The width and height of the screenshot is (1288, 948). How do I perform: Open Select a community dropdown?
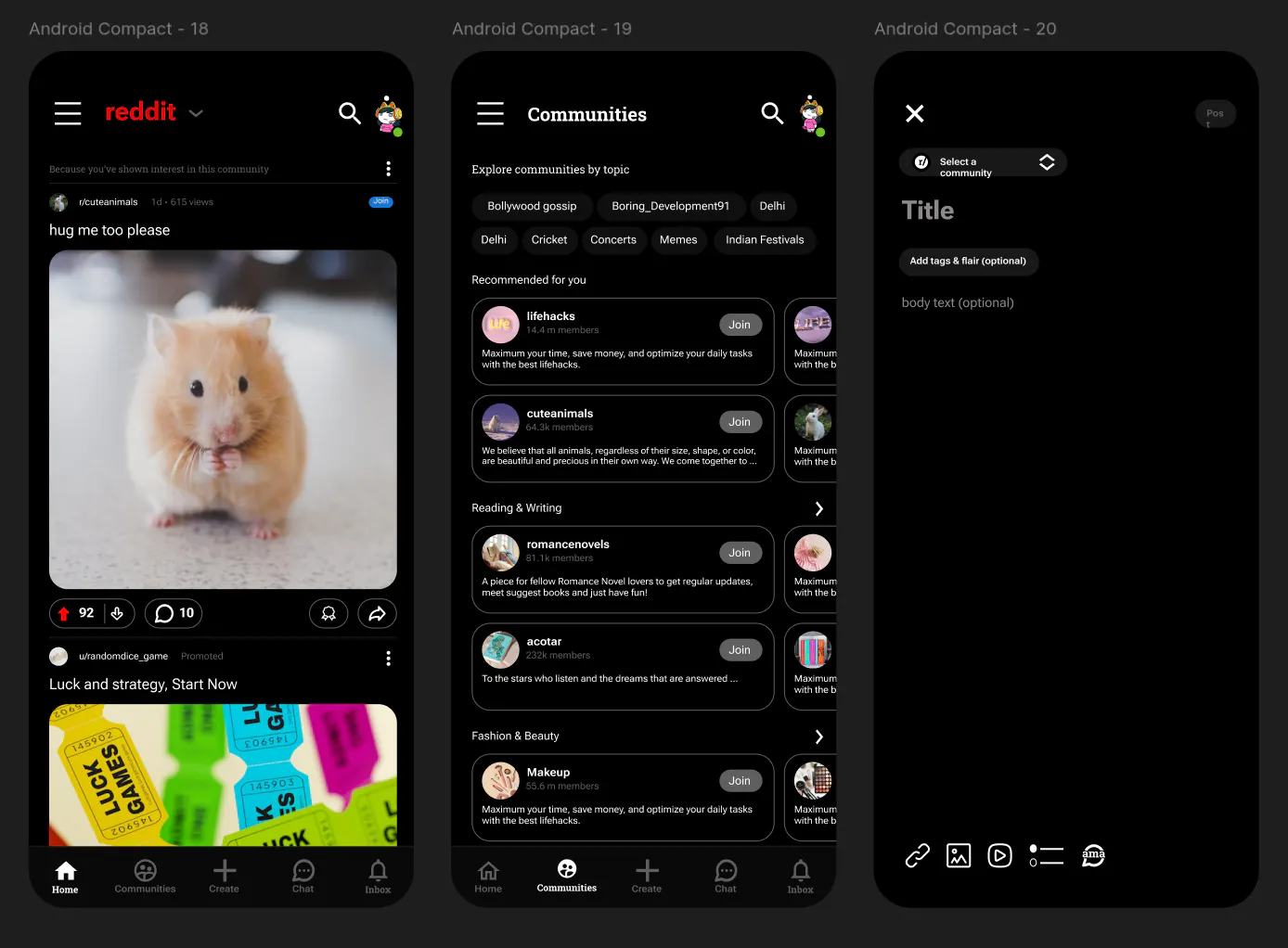[983, 162]
